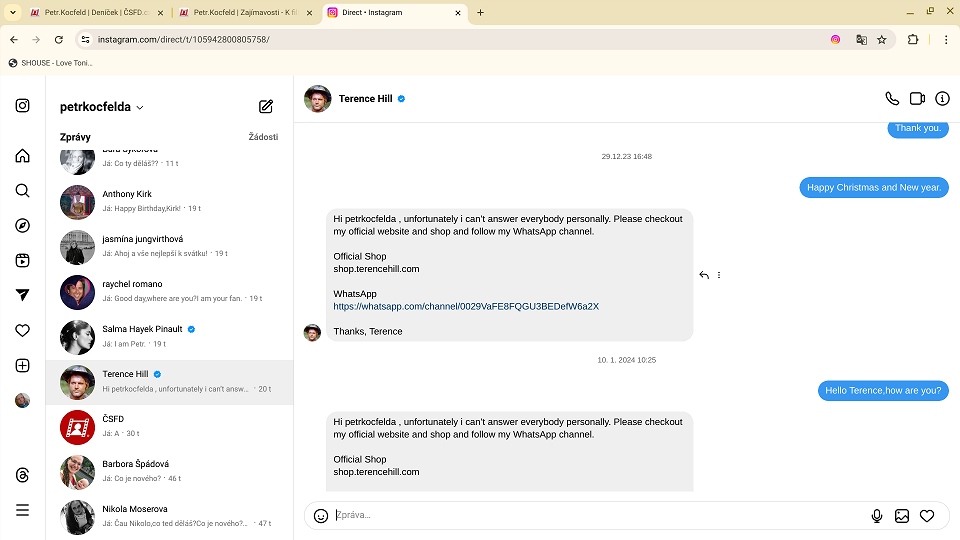This screenshot has height=540, width=960.
Task: Open conversation information icon
Action: pyautogui.click(x=942, y=99)
